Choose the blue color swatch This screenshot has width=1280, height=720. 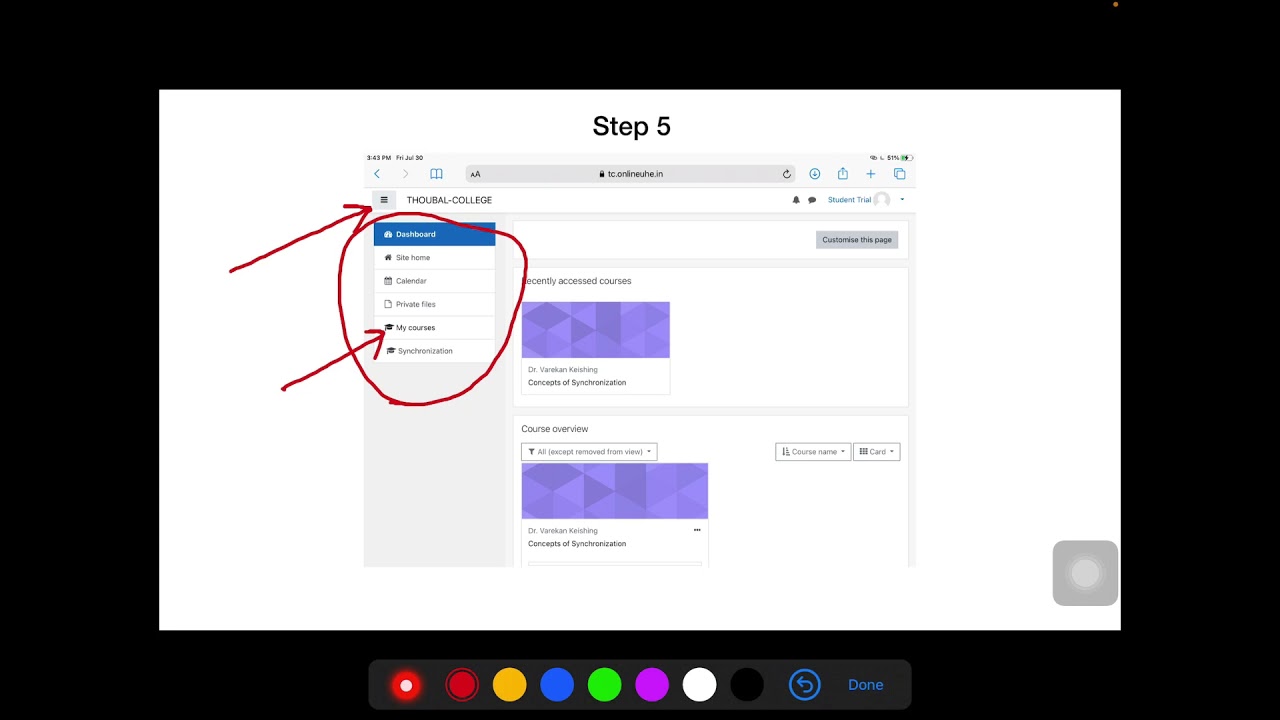(x=557, y=685)
